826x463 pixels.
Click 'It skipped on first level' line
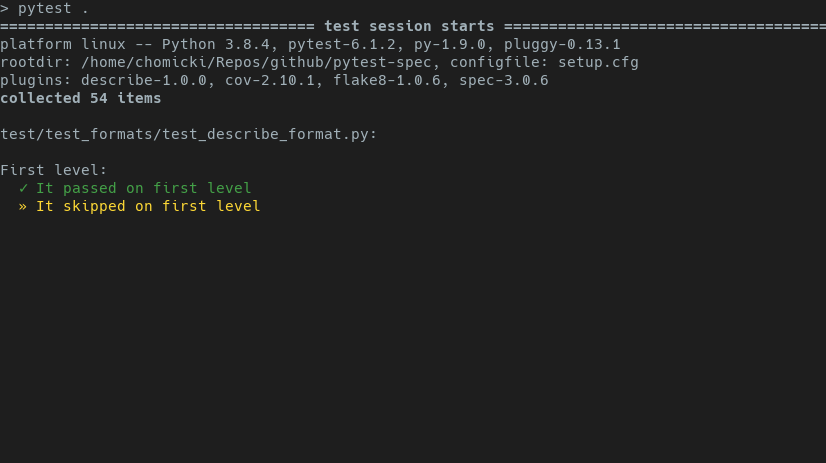point(148,206)
